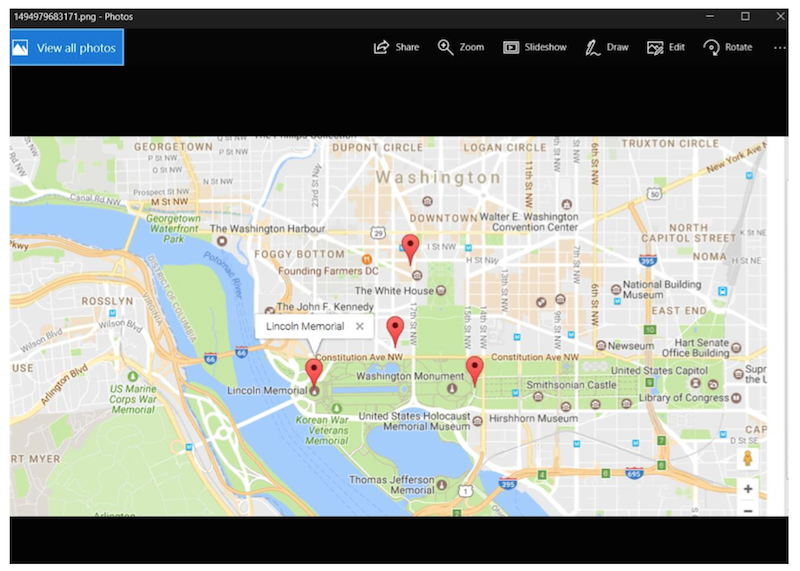The image size is (800, 571).
Task: Click the map zoom in plus button
Action: pyautogui.click(x=747, y=489)
